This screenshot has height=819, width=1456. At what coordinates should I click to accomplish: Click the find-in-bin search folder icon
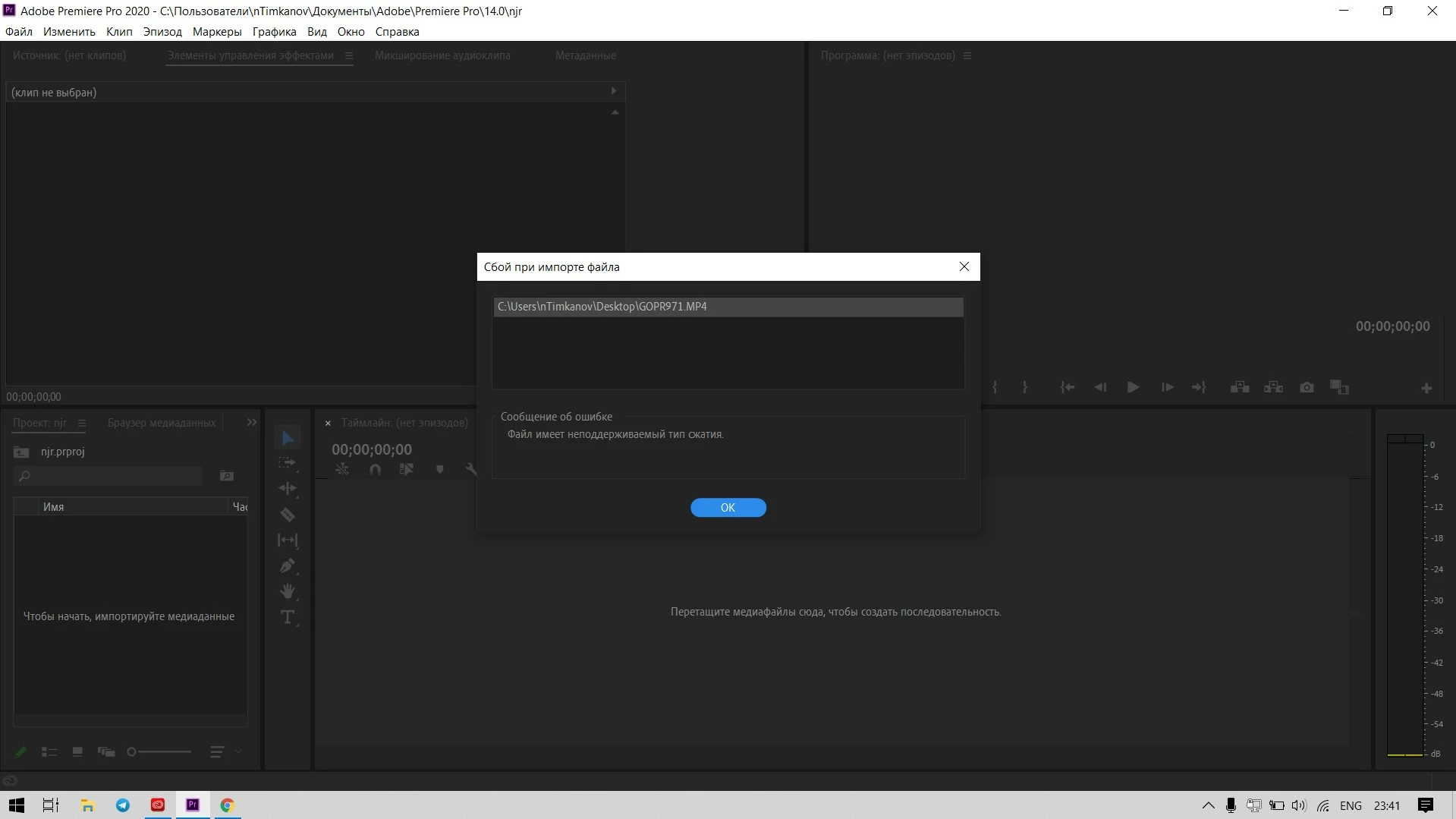226,476
